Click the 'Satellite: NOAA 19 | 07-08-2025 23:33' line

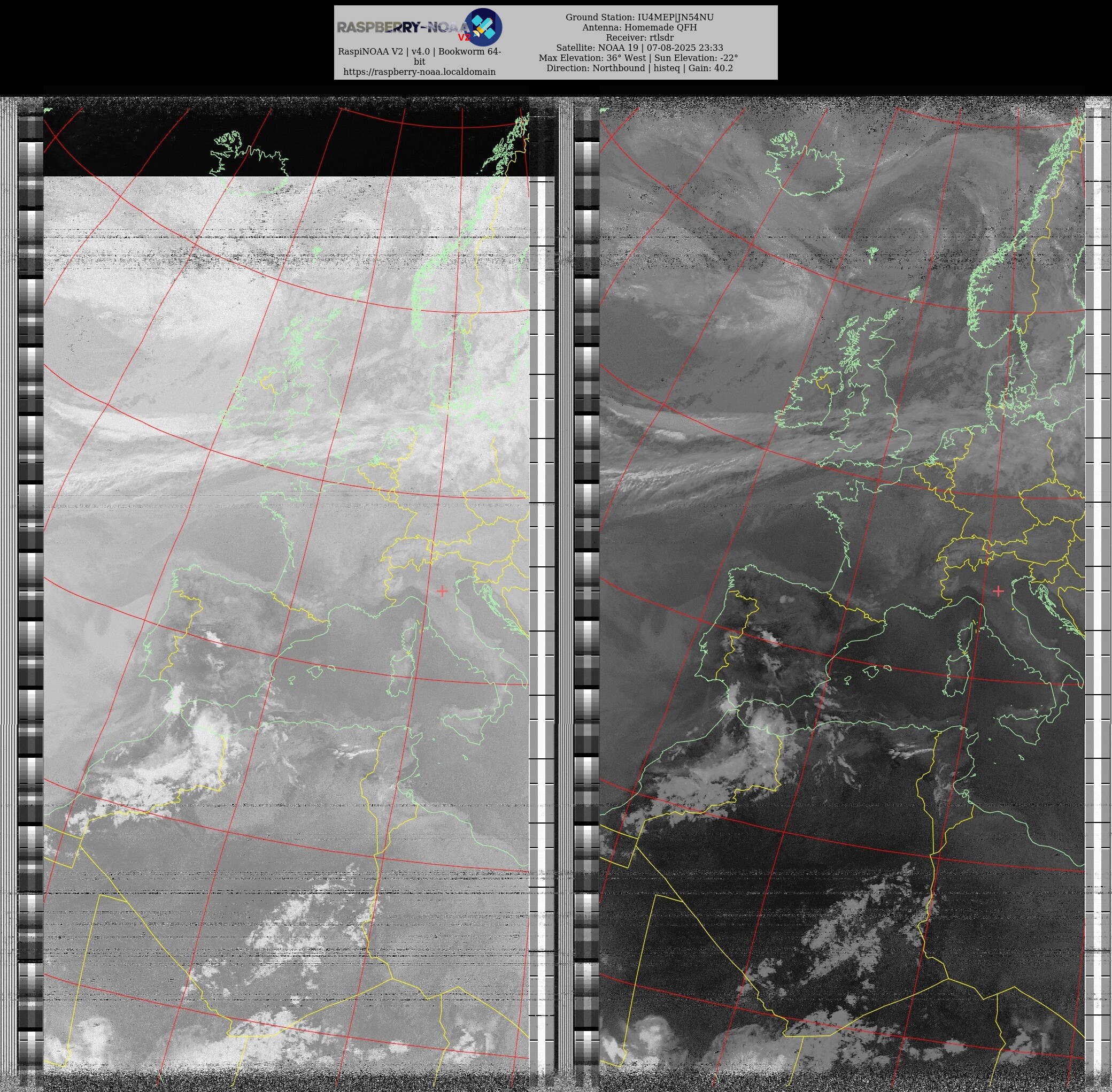click(x=639, y=48)
